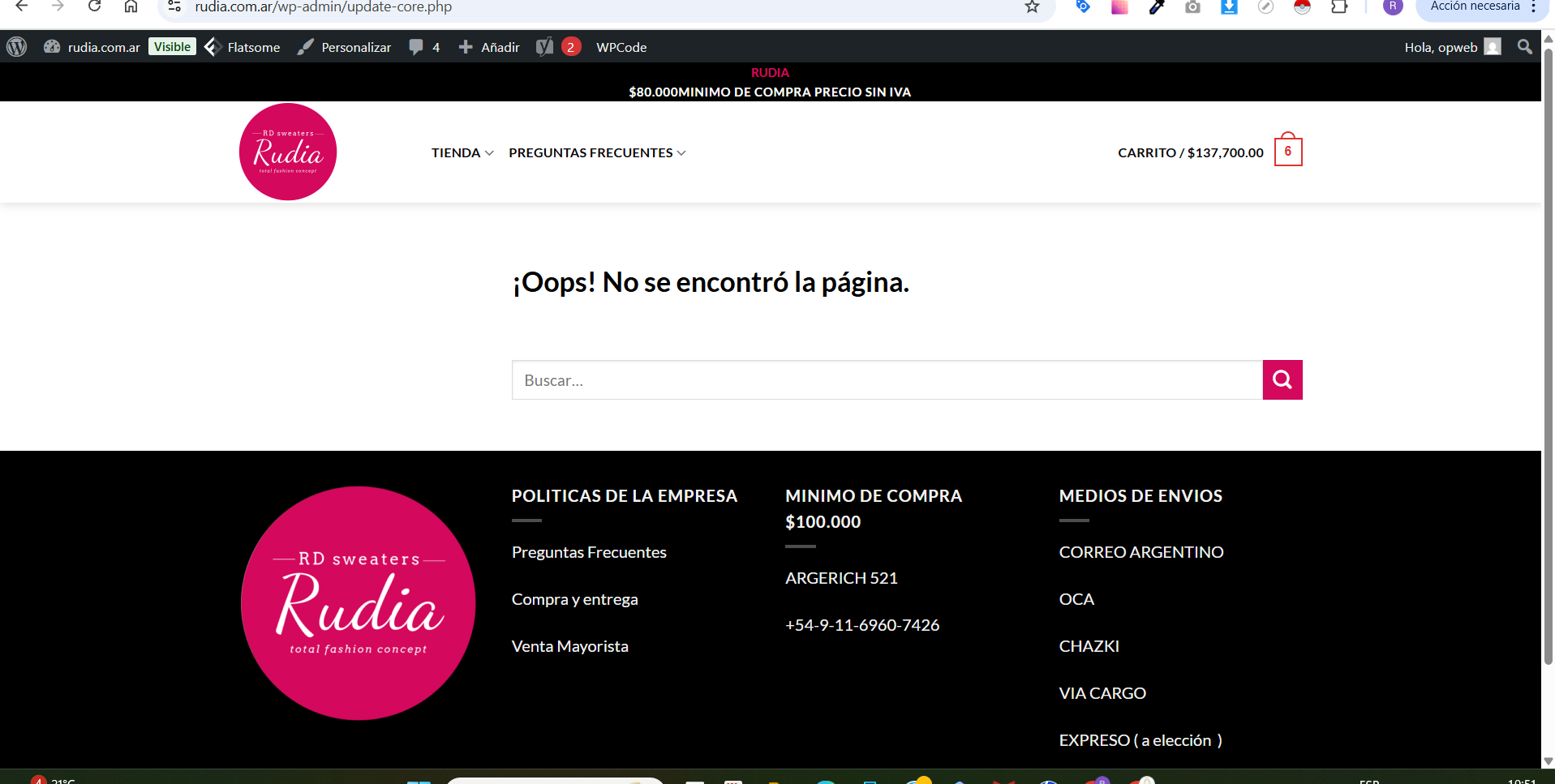Open the Venta Mayorista footer link

click(569, 646)
